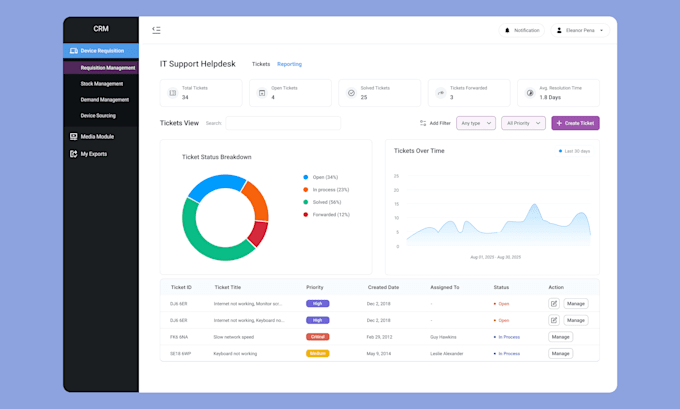Select My Exports menu item
Image resolution: width=680 pixels, height=409 pixels.
94,154
